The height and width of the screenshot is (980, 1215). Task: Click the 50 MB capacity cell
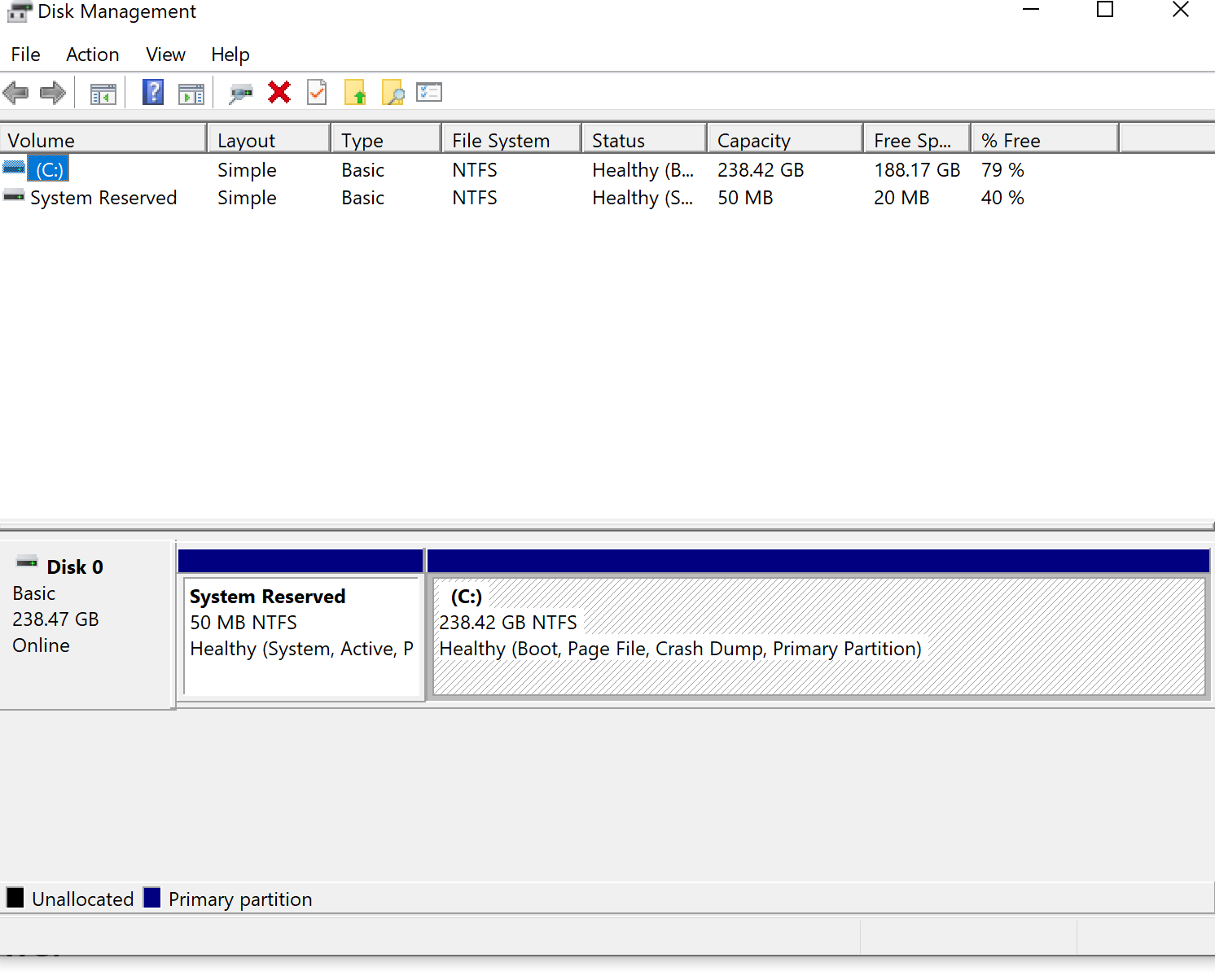coord(745,198)
